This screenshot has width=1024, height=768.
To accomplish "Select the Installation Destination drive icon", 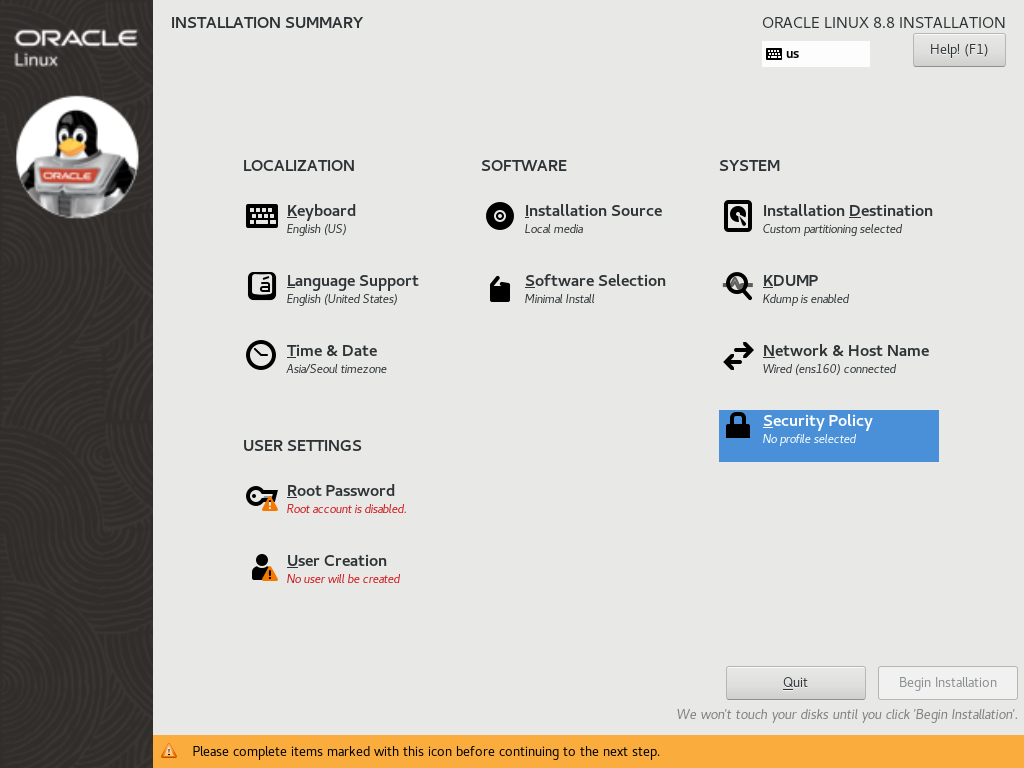I will click(x=737, y=216).
